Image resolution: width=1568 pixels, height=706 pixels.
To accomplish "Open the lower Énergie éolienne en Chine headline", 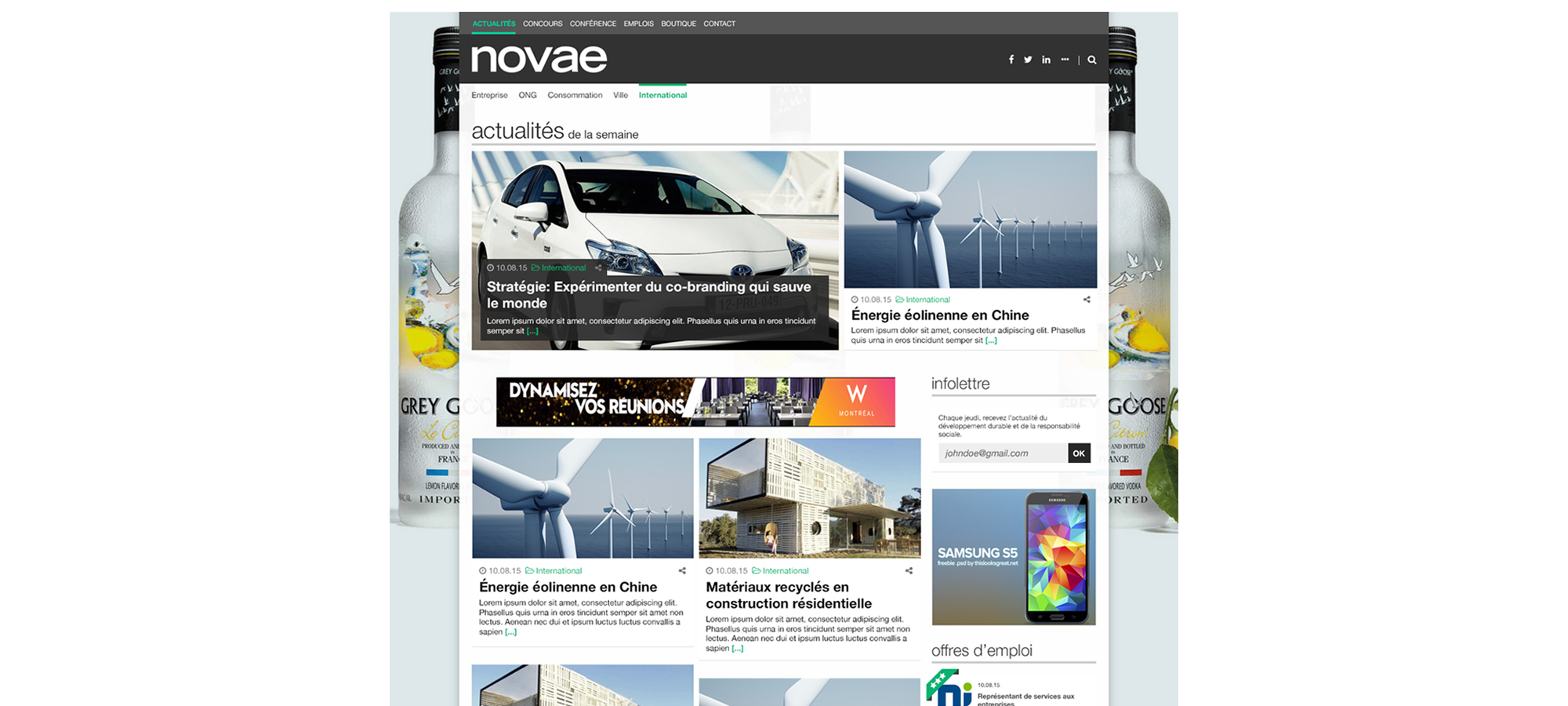I will point(568,587).
